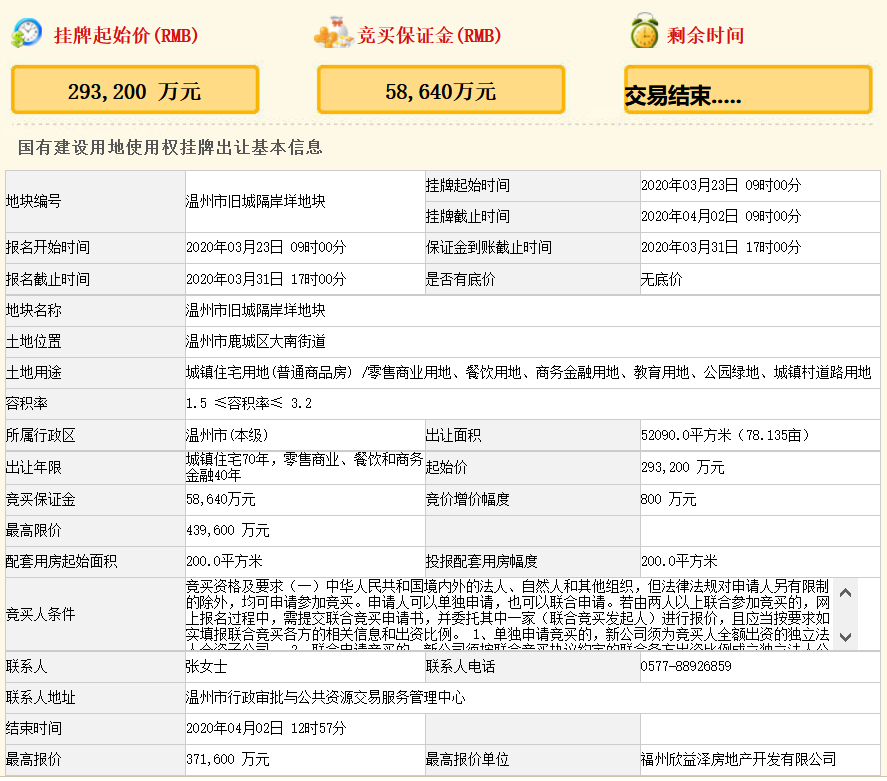Click the 保证金到账截止时间 label
The height and width of the screenshot is (781, 887).
point(489,248)
